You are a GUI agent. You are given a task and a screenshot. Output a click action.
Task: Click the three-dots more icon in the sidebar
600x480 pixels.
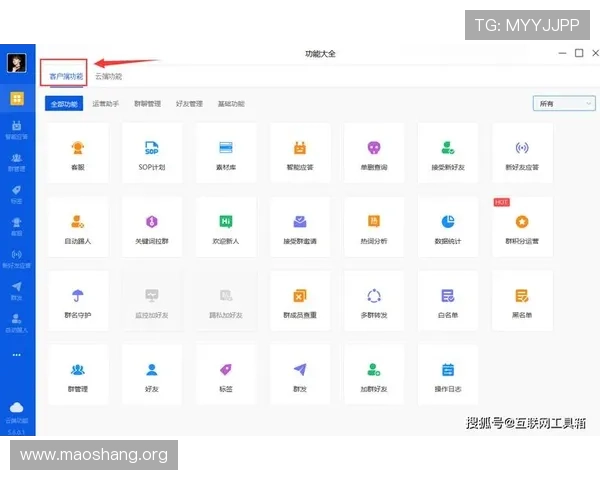pos(16,355)
